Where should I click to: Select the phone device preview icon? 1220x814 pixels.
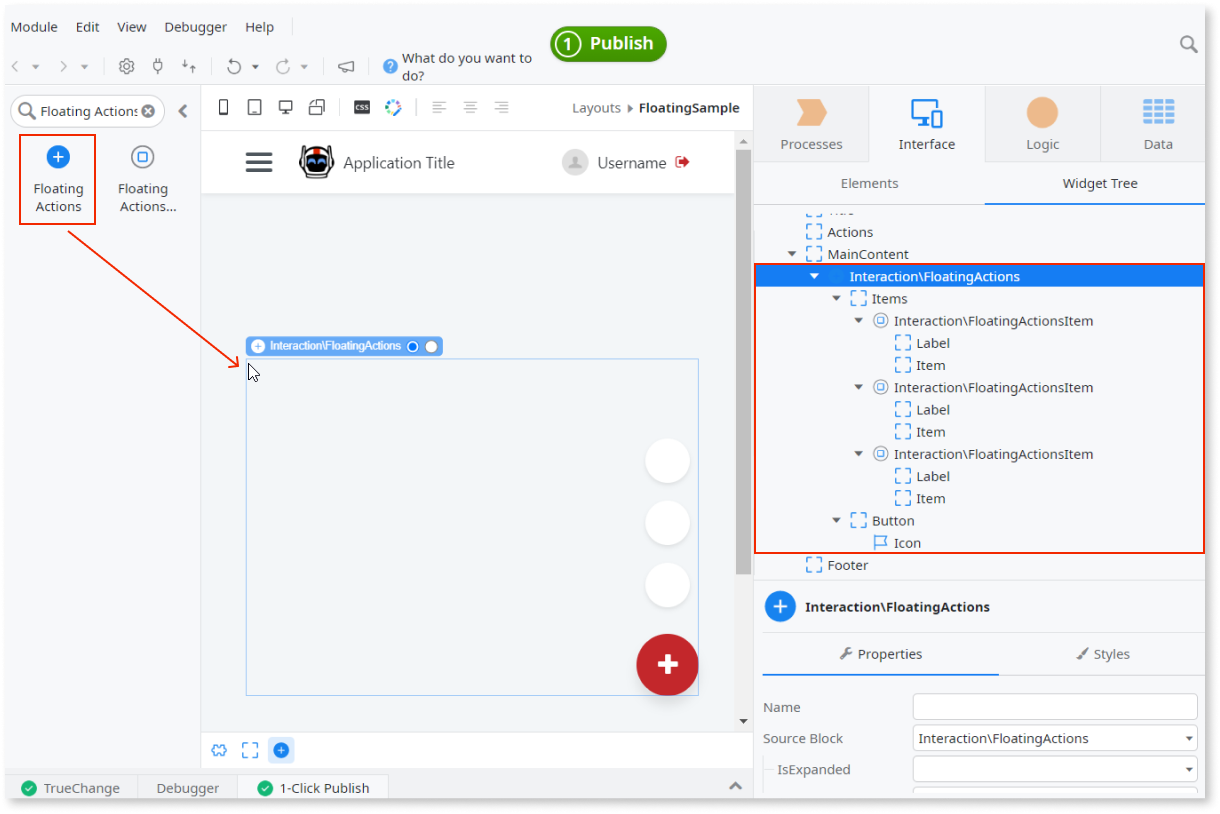coord(223,105)
